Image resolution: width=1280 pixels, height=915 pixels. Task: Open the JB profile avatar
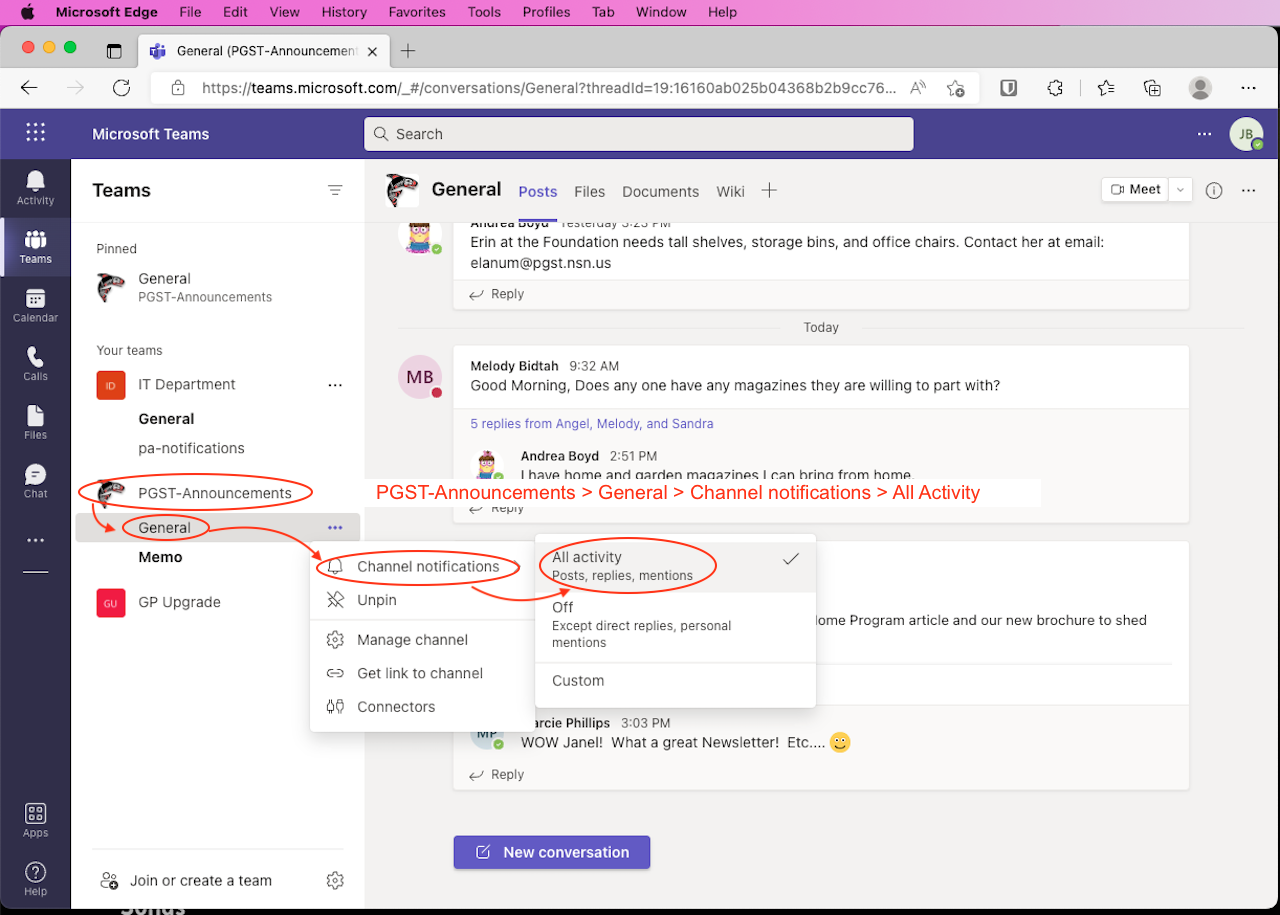(x=1246, y=133)
